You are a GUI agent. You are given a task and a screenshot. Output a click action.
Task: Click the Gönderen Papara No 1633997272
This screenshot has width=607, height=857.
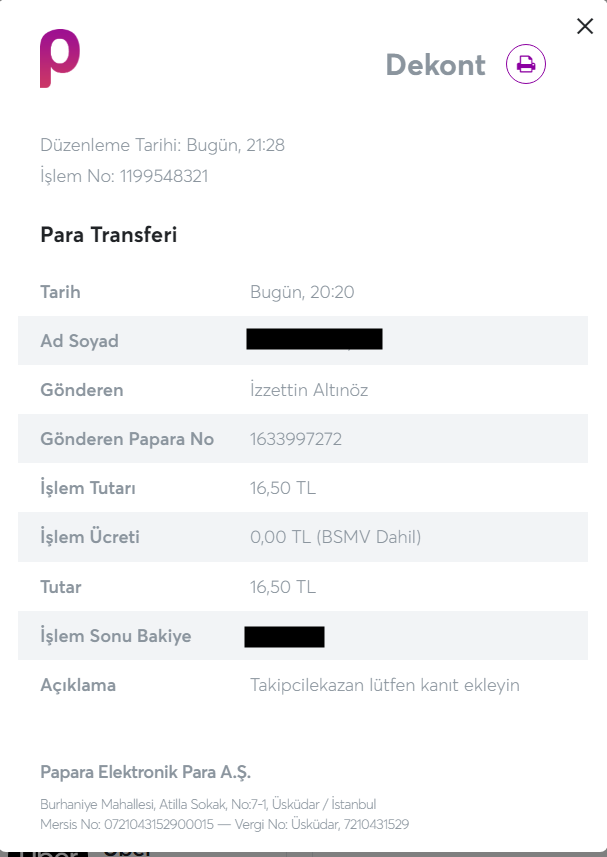pos(296,439)
